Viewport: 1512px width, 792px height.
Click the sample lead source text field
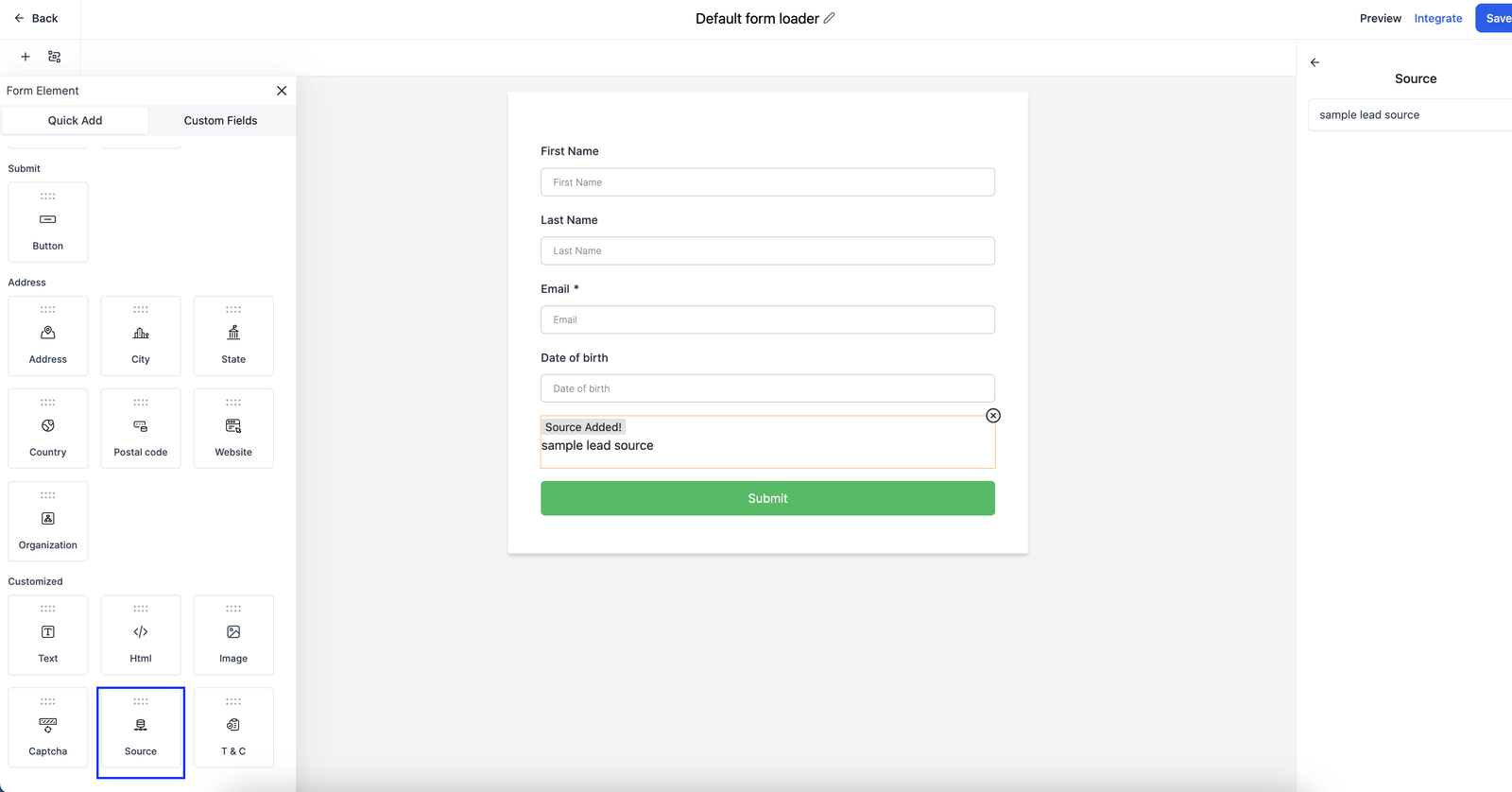coord(1409,114)
